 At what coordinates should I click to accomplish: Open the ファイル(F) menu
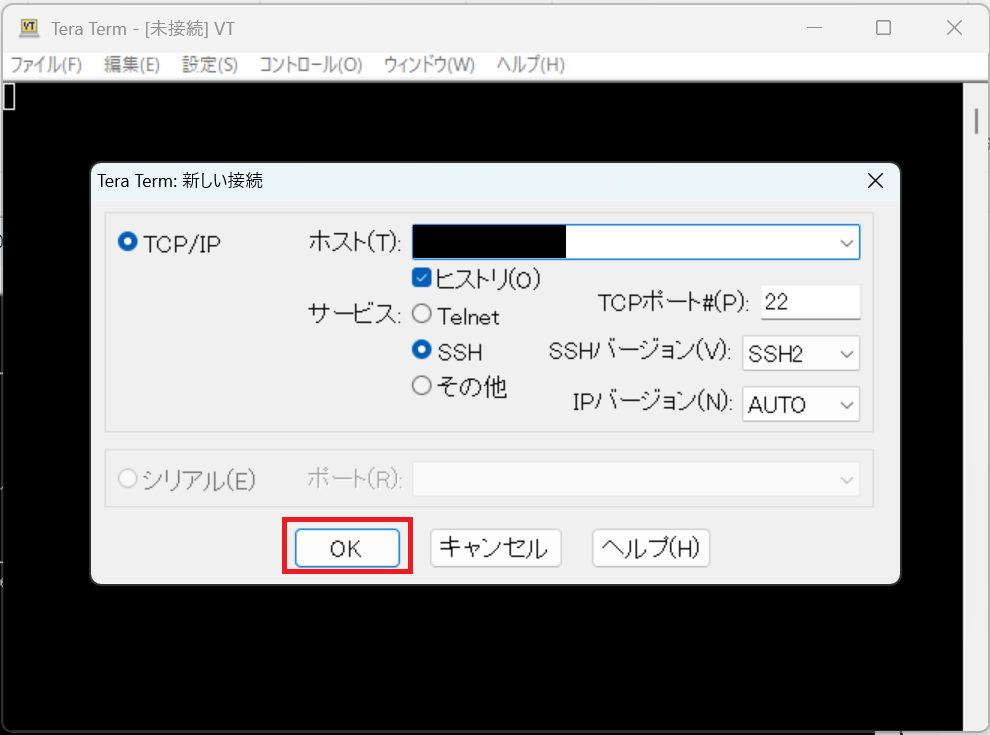coord(46,65)
